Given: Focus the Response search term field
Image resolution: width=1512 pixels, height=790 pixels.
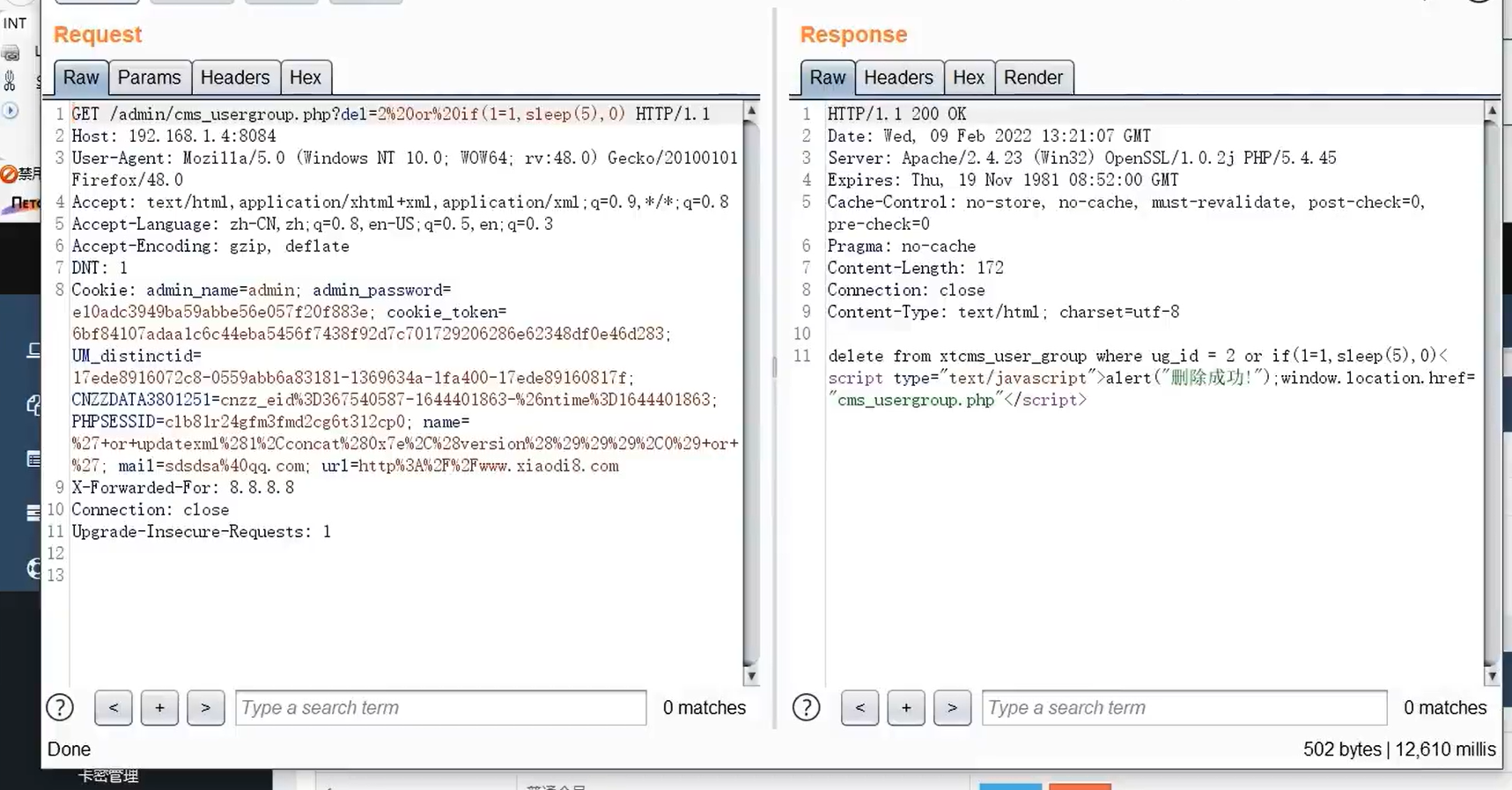Looking at the screenshot, I should (1184, 707).
